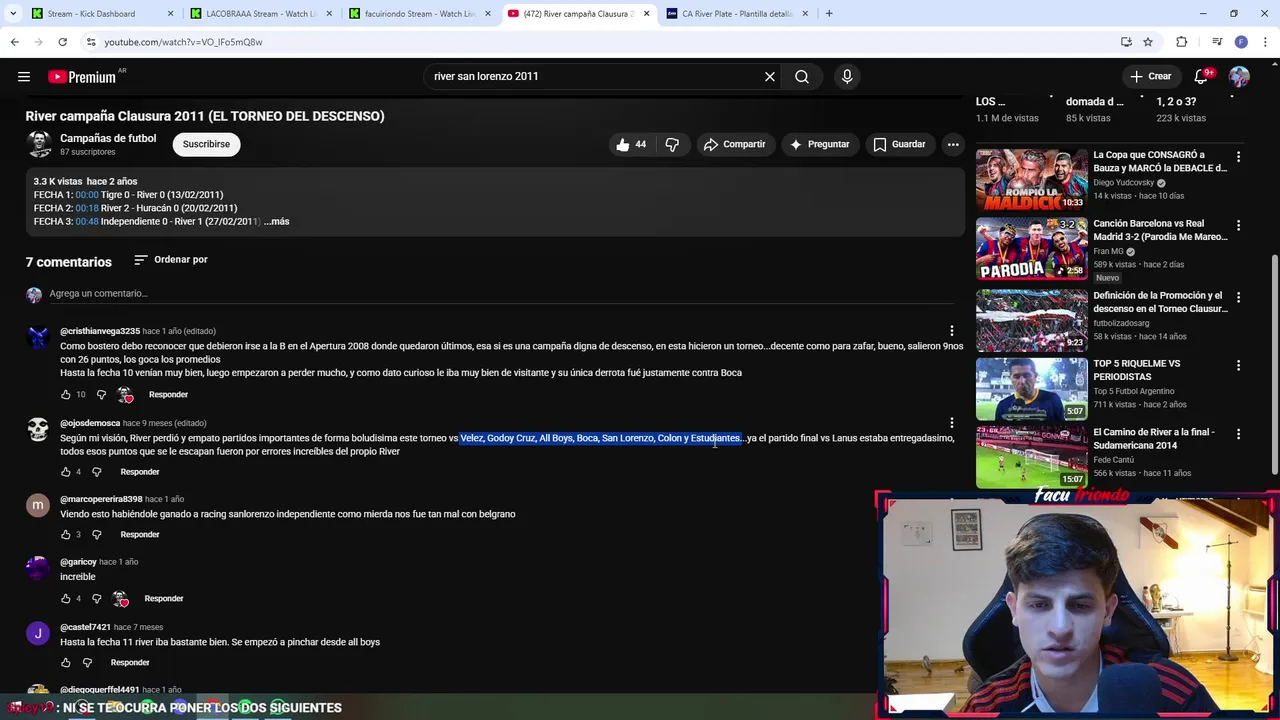Reload the page with the browser refresh button
This screenshot has width=1280, height=720.
pyautogui.click(x=62, y=42)
